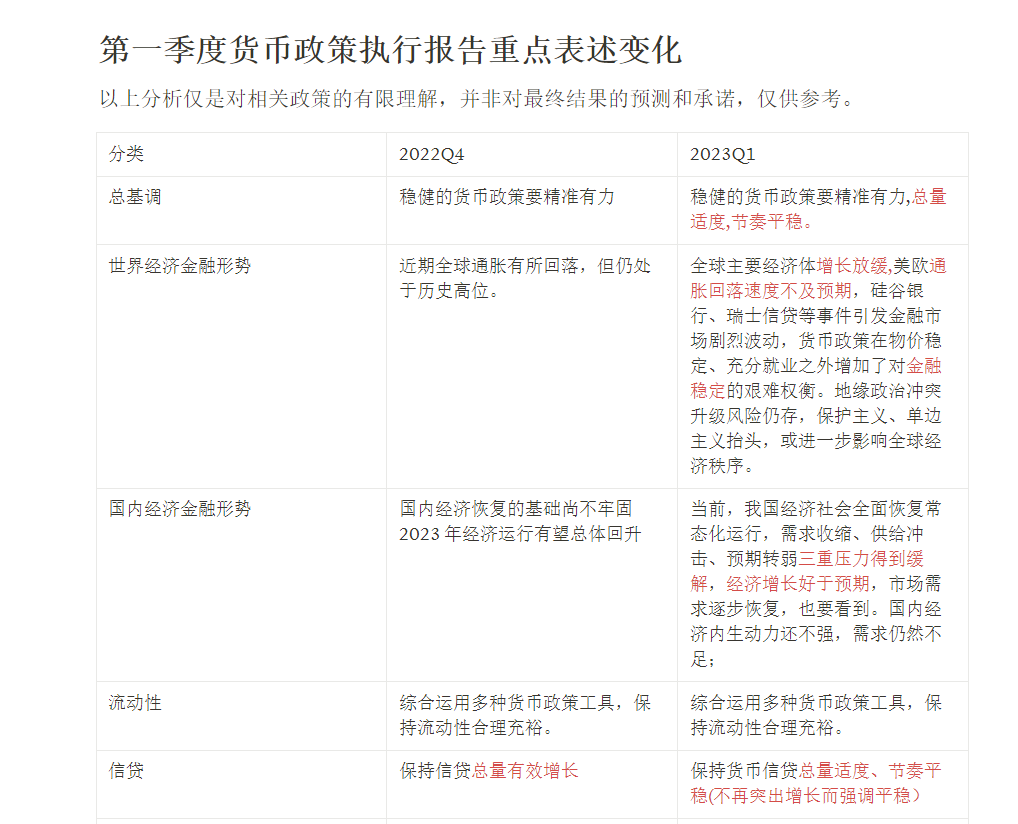
Task: Click red text 总量适度,节奏平稳 in 总基调 row
Action: click(x=818, y=209)
